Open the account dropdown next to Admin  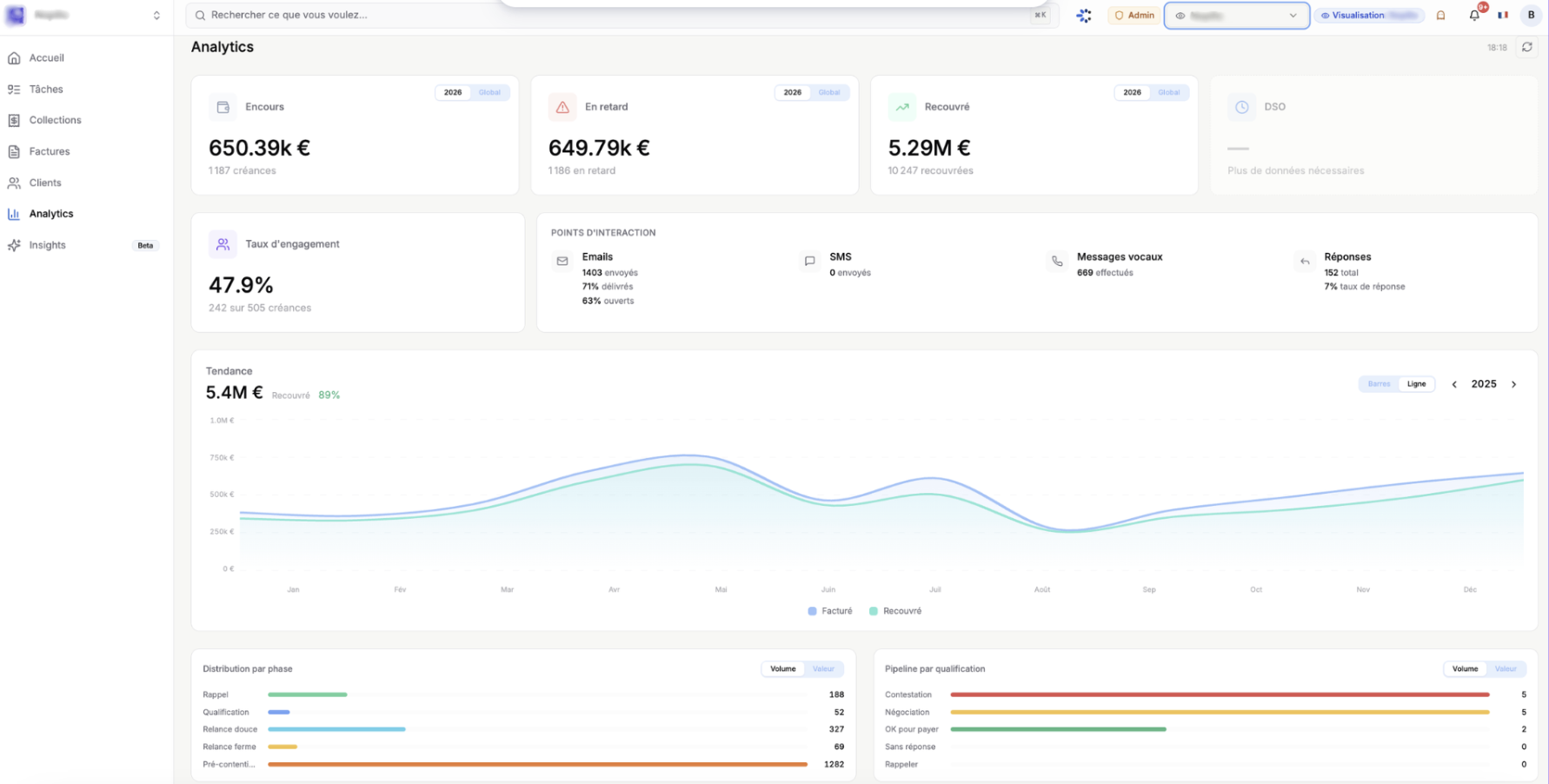pos(1236,16)
